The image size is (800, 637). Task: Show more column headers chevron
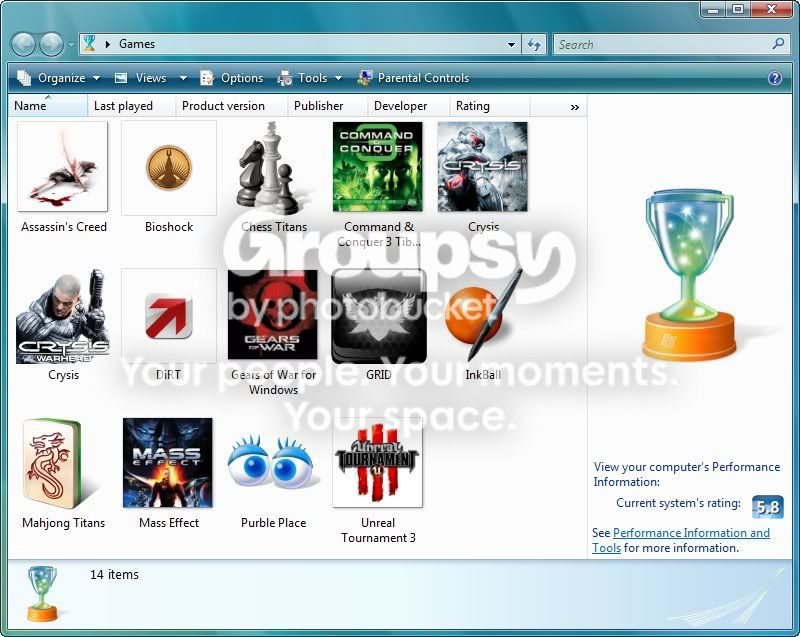pos(574,107)
